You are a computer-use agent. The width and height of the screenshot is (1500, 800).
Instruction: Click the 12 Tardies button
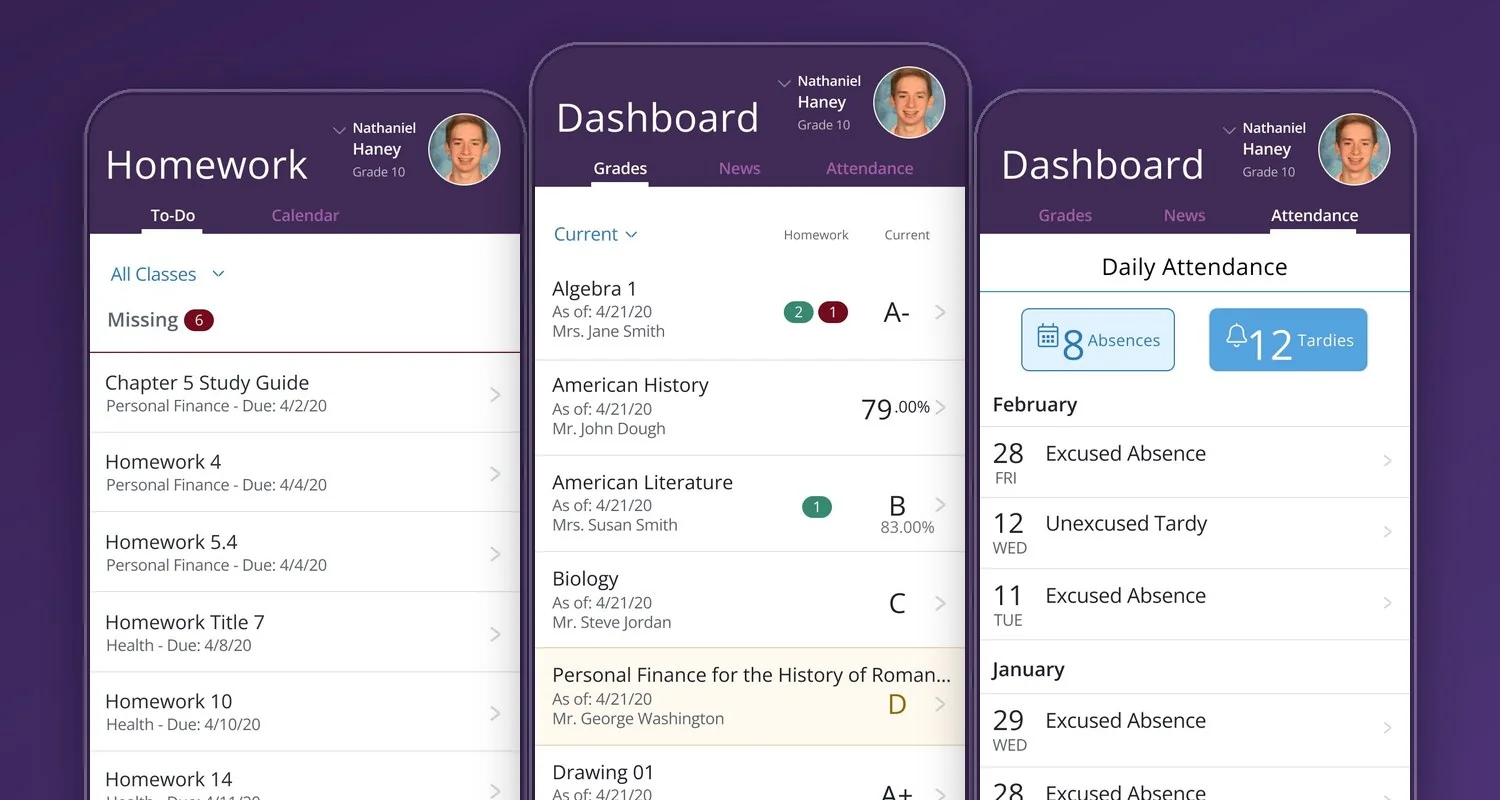click(1288, 340)
